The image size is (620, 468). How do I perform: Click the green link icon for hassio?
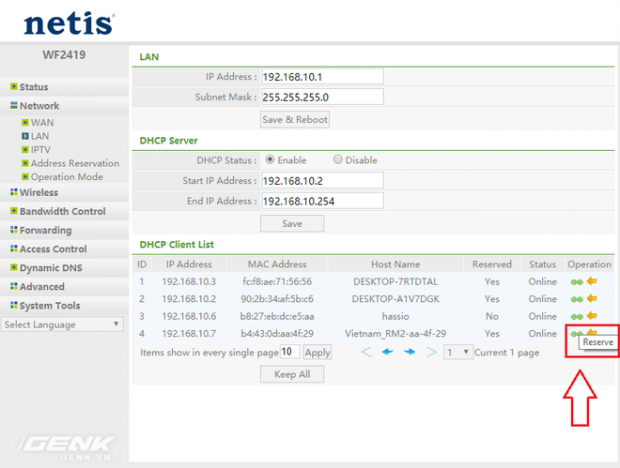point(577,317)
